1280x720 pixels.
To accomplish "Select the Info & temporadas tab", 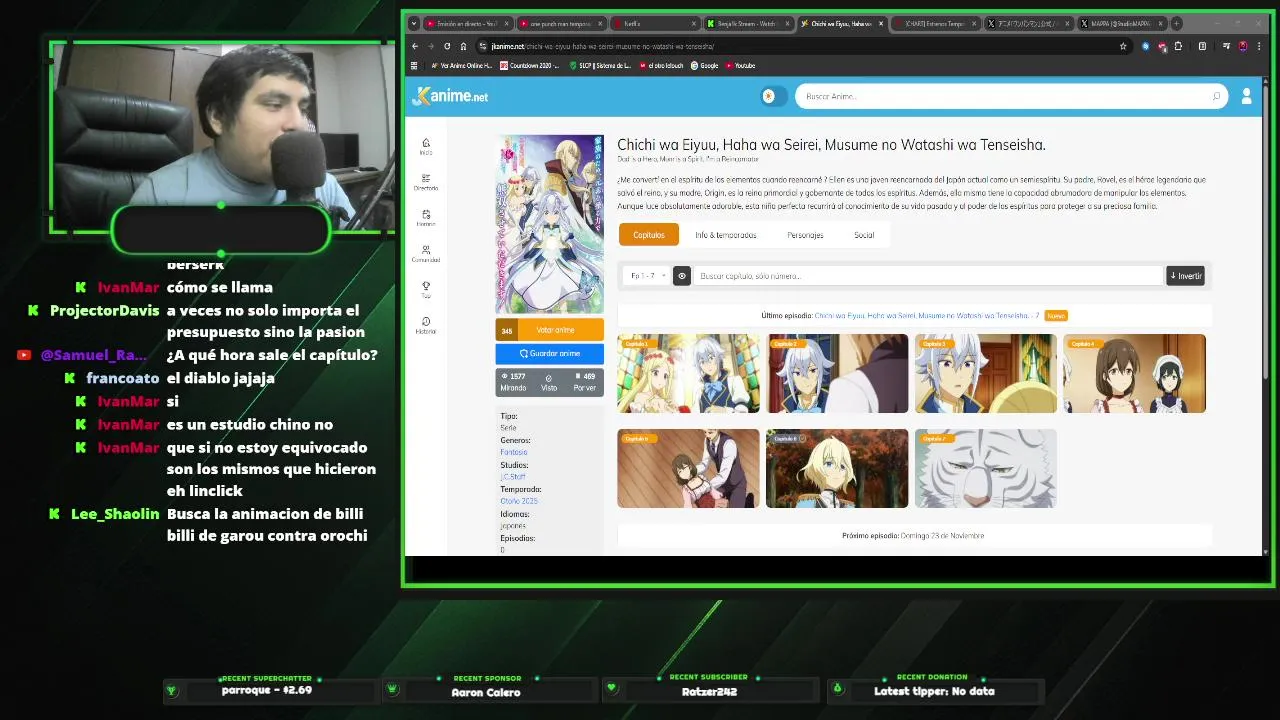I will (x=726, y=235).
